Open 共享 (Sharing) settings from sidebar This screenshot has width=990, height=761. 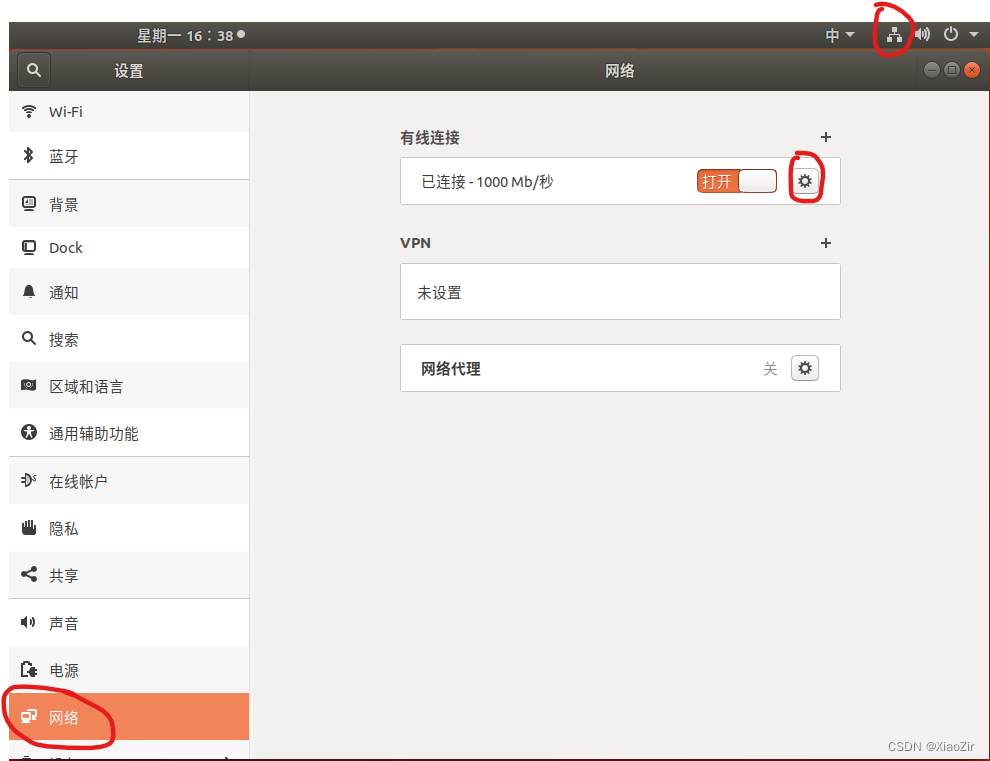[x=64, y=575]
